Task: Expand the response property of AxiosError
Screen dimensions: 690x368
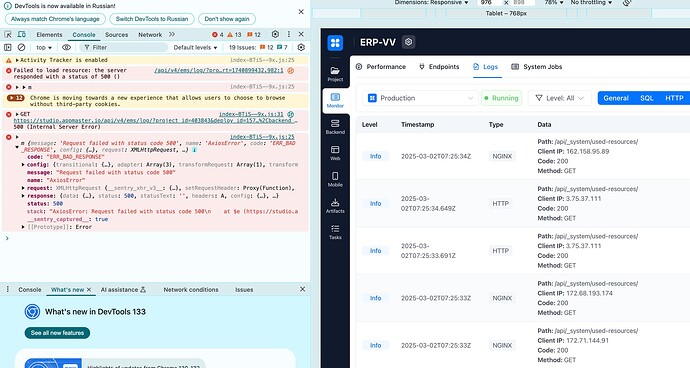Action: point(23,195)
